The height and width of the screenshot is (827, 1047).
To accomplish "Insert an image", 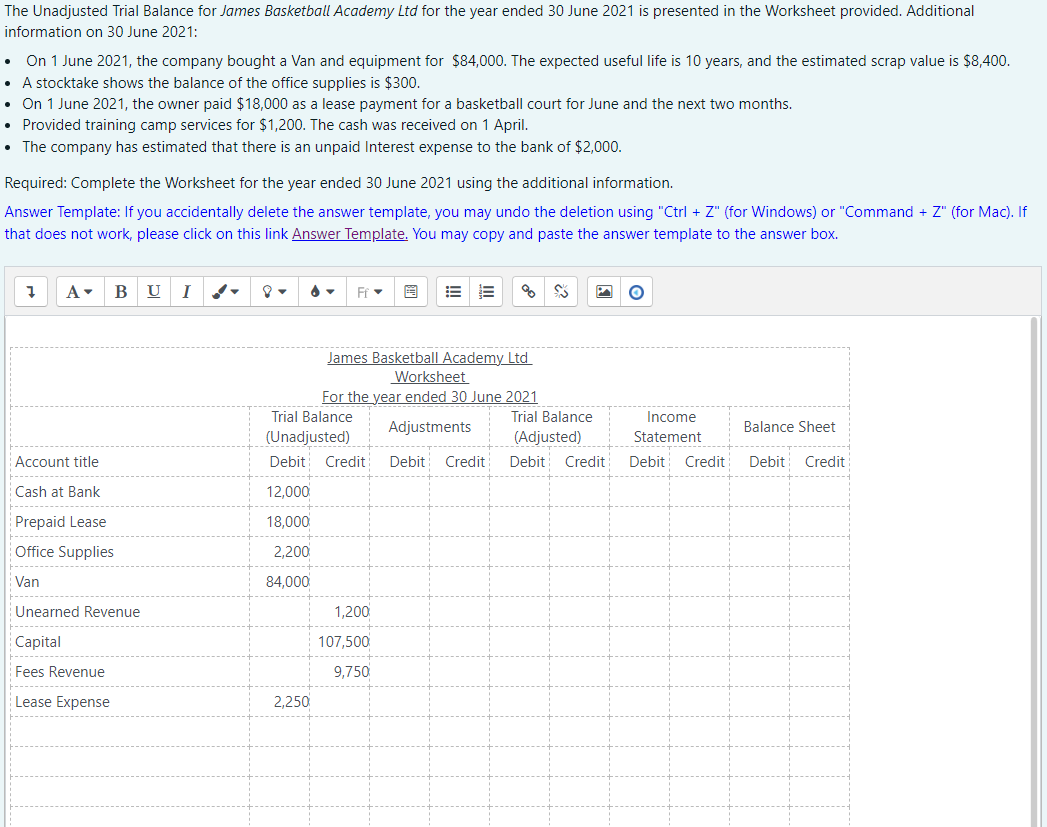I will coord(604,292).
